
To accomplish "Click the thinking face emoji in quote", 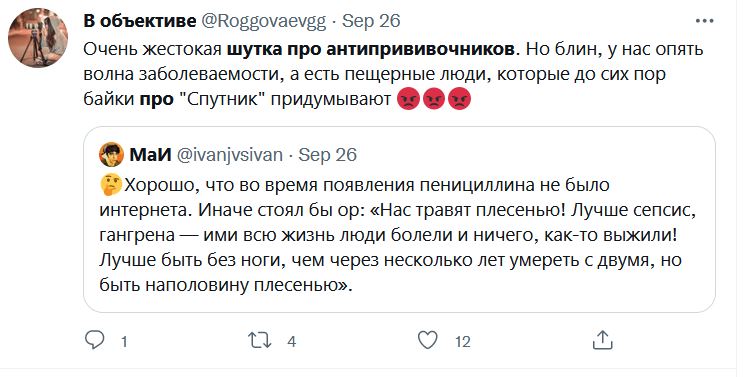I will tap(111, 185).
